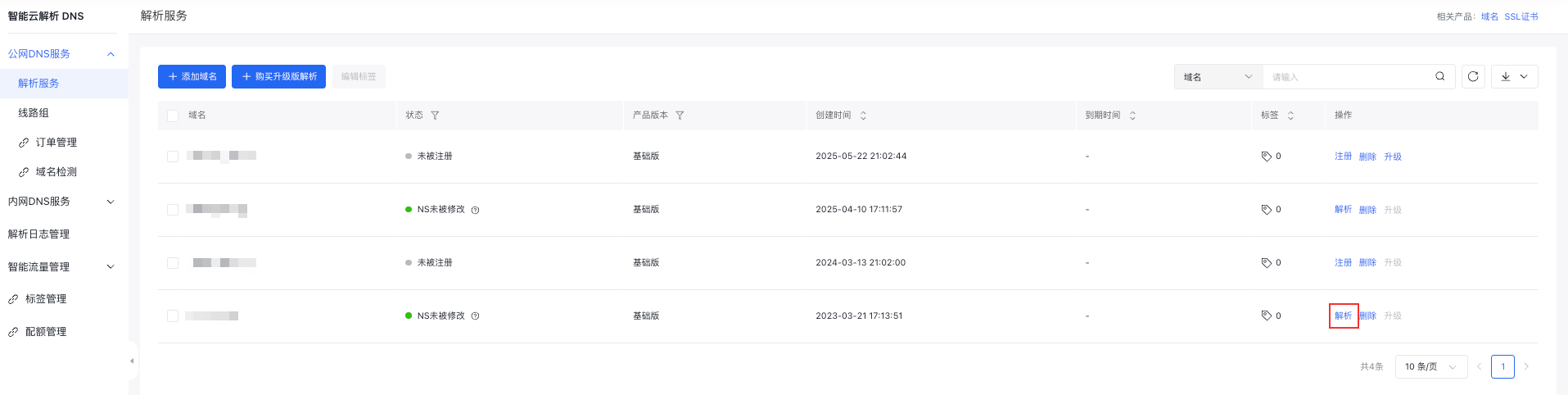Open the SSL证书 related product link
Image resolution: width=1568 pixels, height=395 pixels.
(1521, 16)
